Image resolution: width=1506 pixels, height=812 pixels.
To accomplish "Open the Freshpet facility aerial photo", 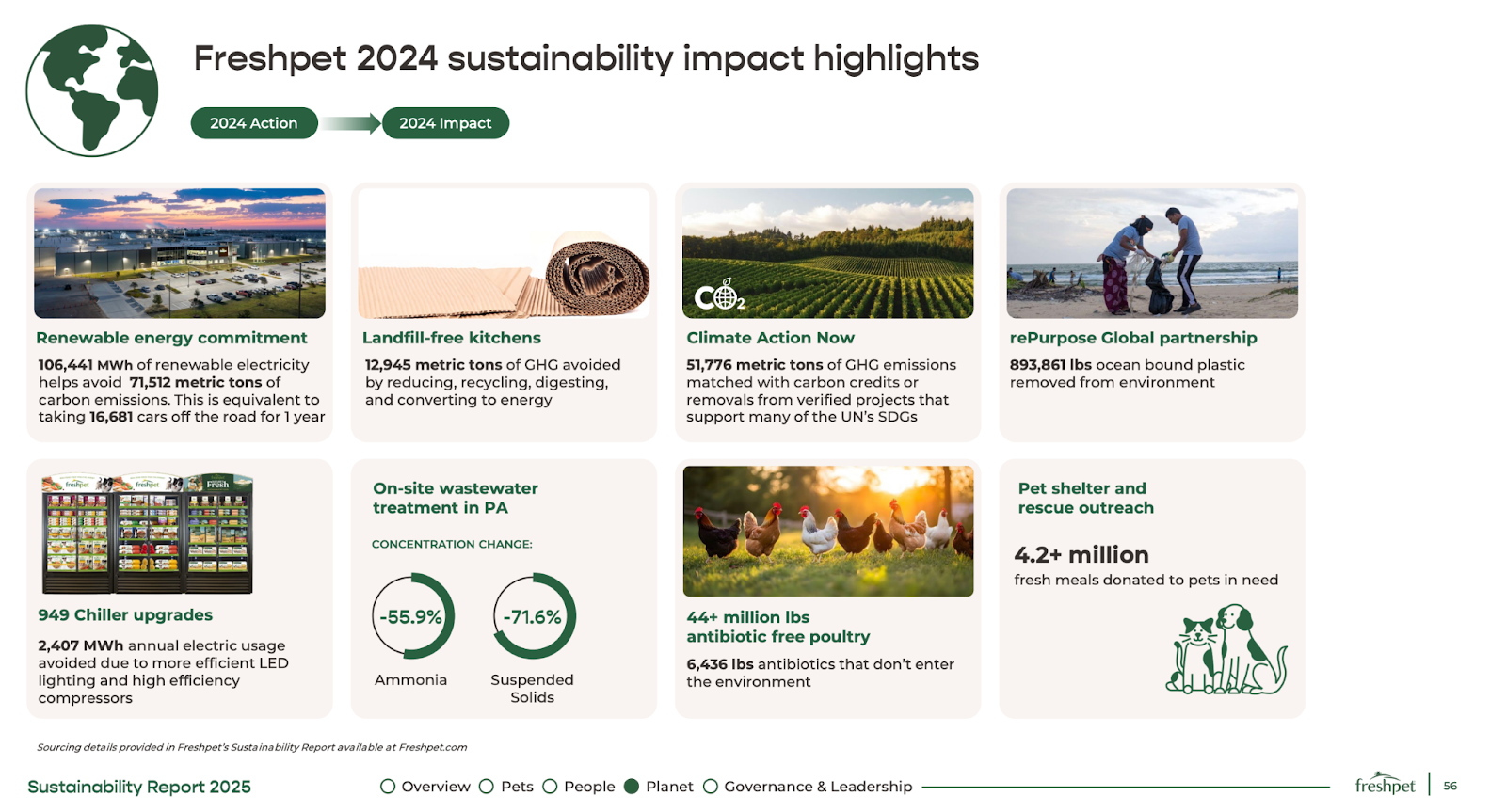I will pos(180,253).
